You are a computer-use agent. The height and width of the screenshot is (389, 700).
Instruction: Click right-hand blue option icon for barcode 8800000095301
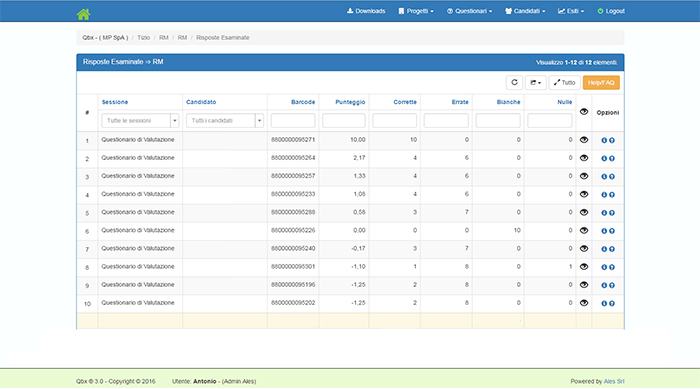[x=612, y=267]
